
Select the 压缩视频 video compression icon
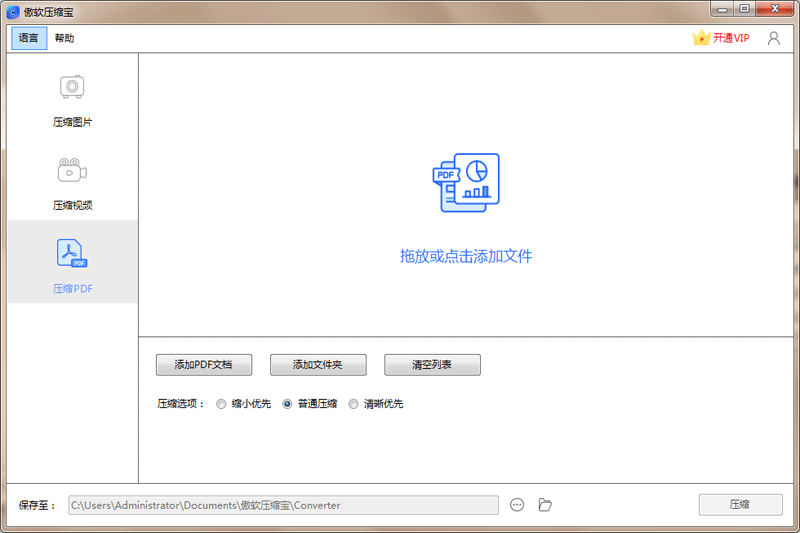coord(72,170)
